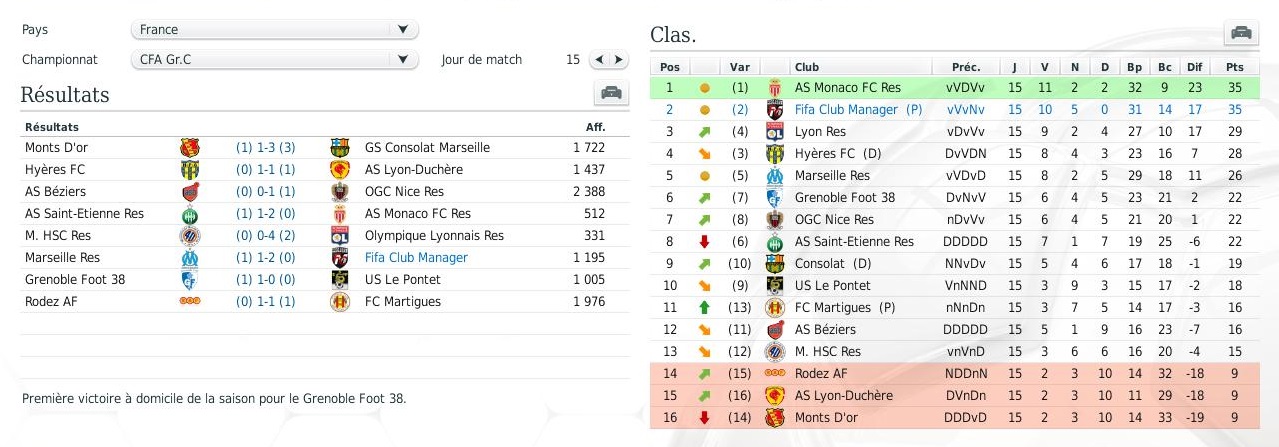Open the (1) 1-3 (3) score link
The height and width of the screenshot is (447, 1279).
pos(265,148)
